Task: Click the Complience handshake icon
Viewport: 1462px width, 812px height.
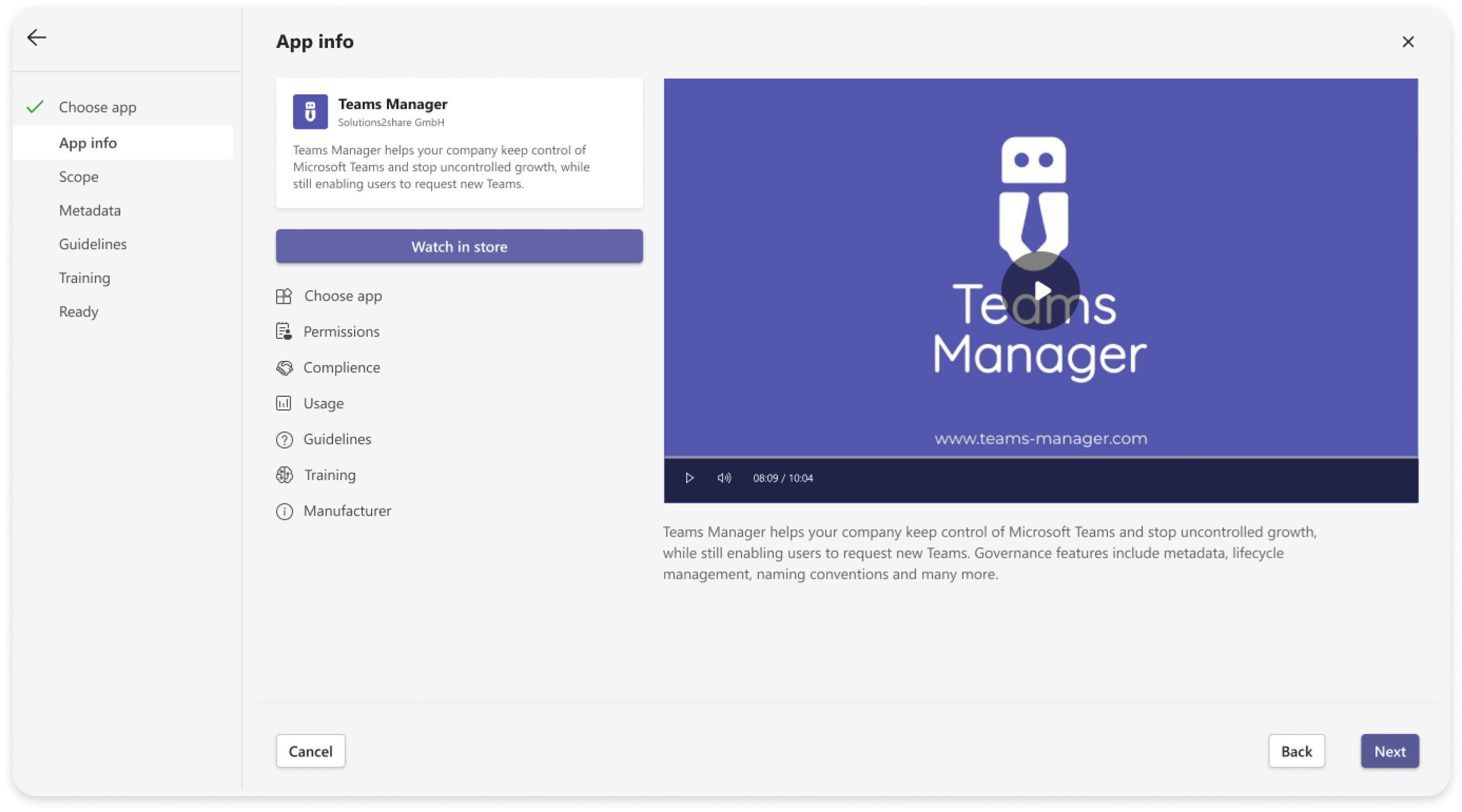Action: 284,368
